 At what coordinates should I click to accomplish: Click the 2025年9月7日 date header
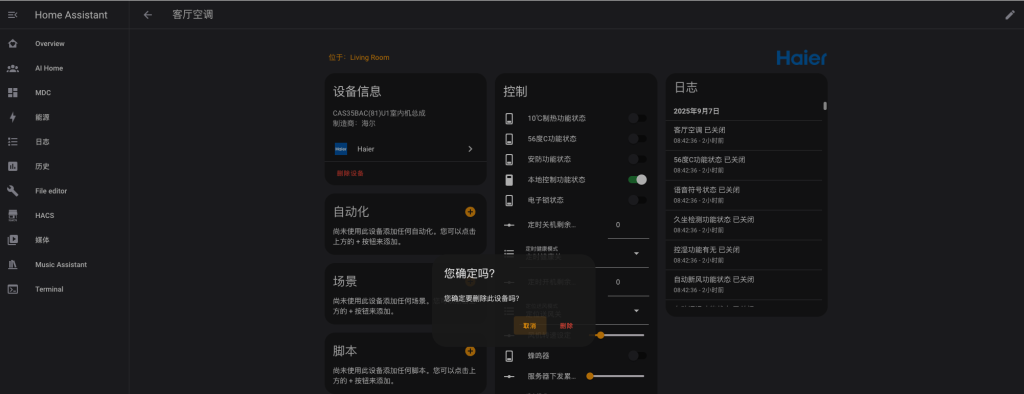coord(697,111)
